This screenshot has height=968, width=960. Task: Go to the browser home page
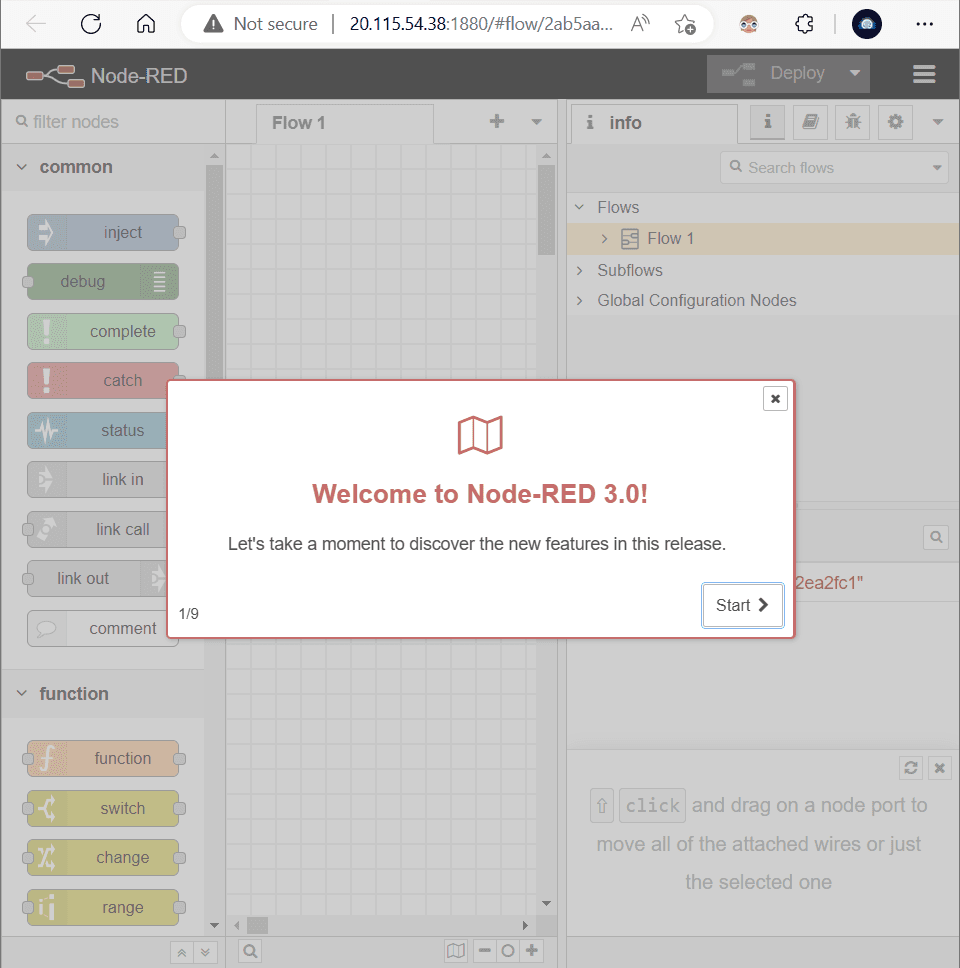(x=146, y=24)
